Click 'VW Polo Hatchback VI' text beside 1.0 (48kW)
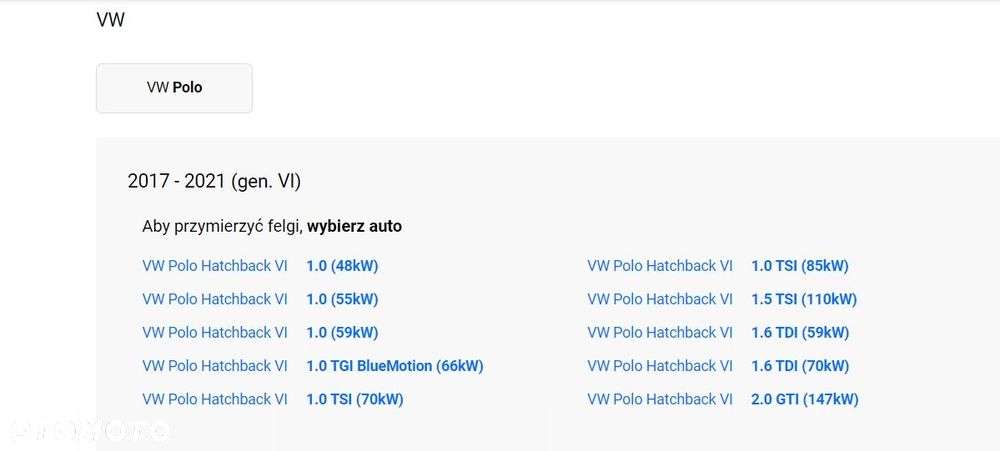This screenshot has height=451, width=1000. point(215,266)
